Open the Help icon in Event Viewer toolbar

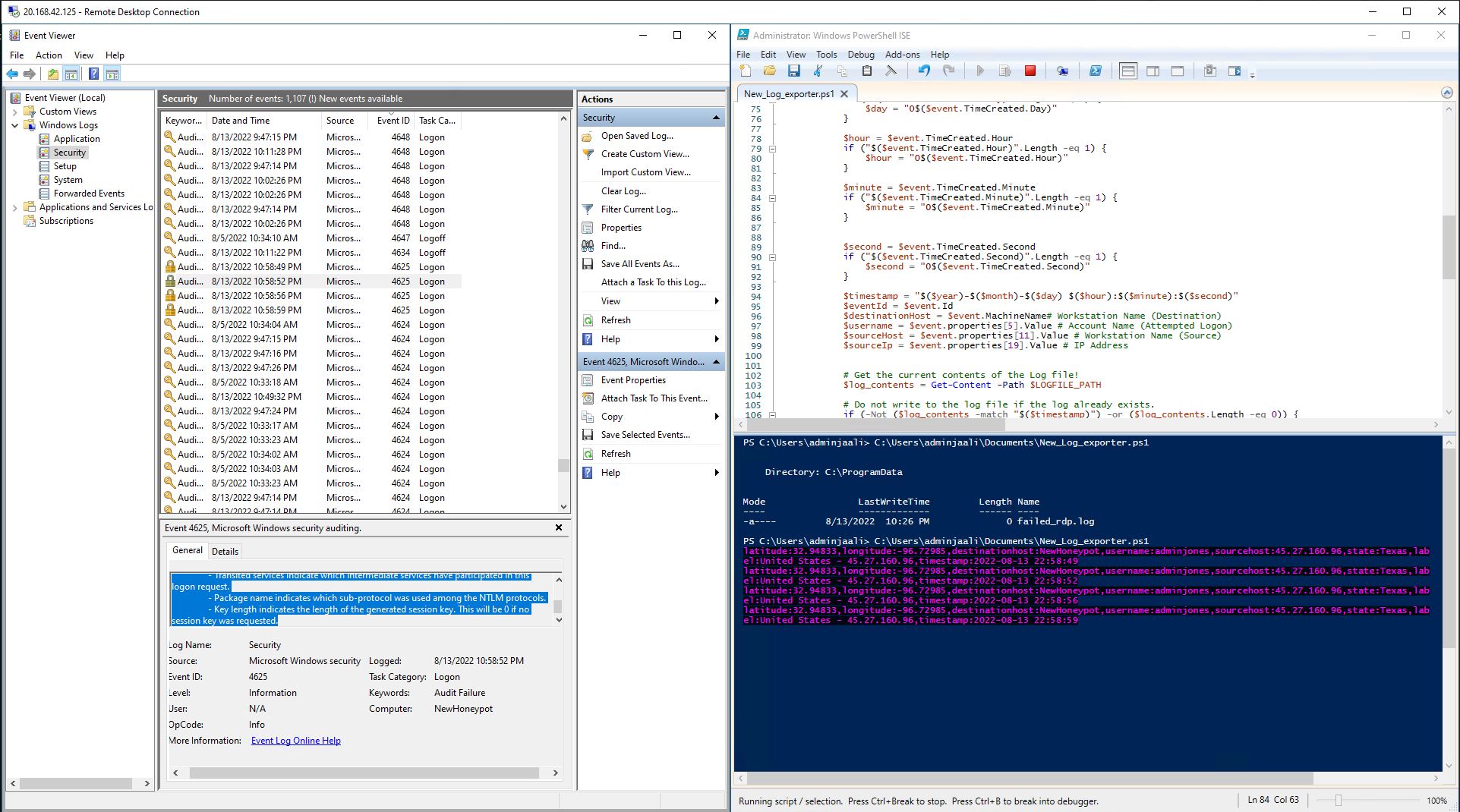pyautogui.click(x=93, y=74)
